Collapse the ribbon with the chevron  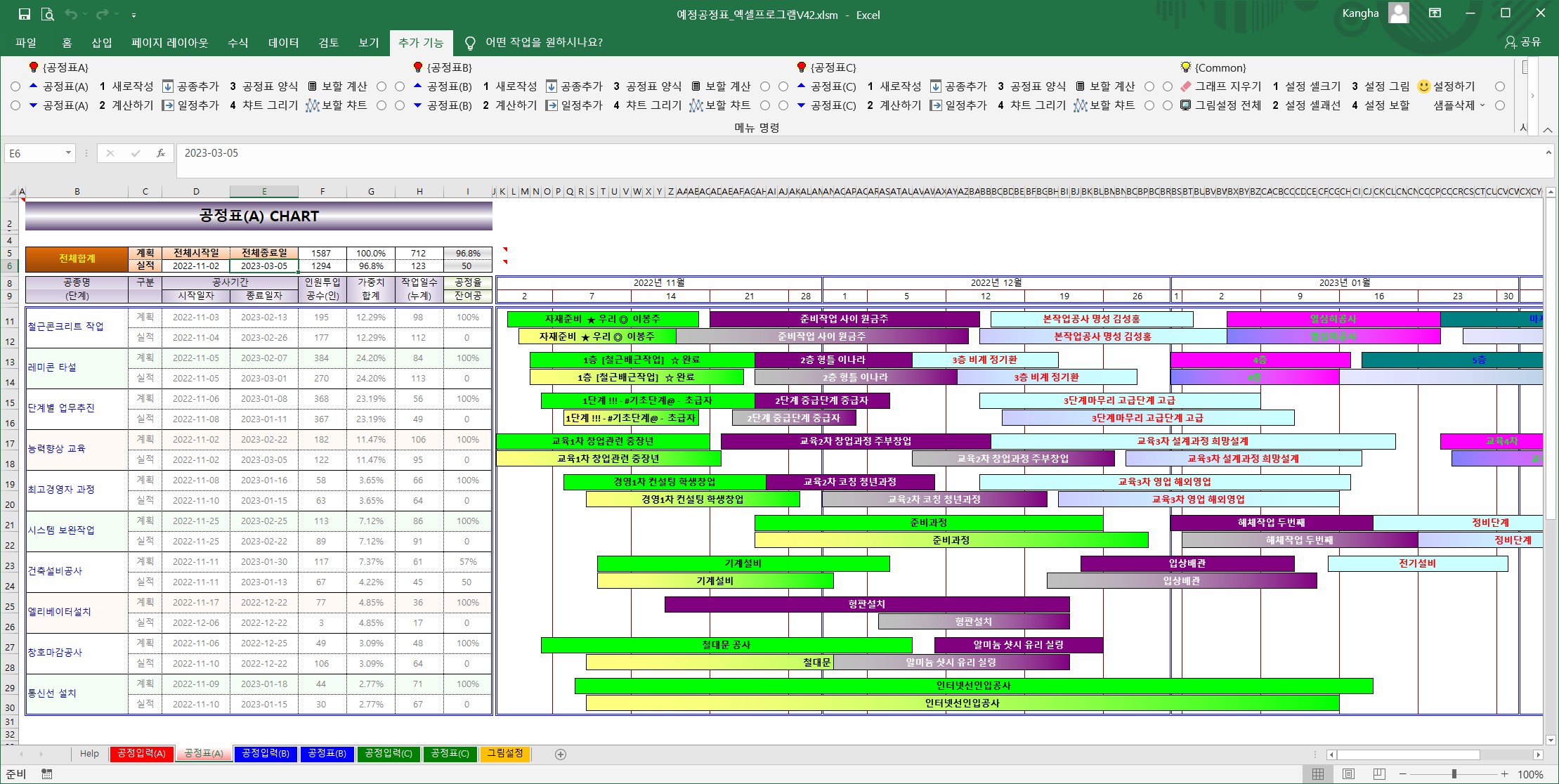[1548, 130]
